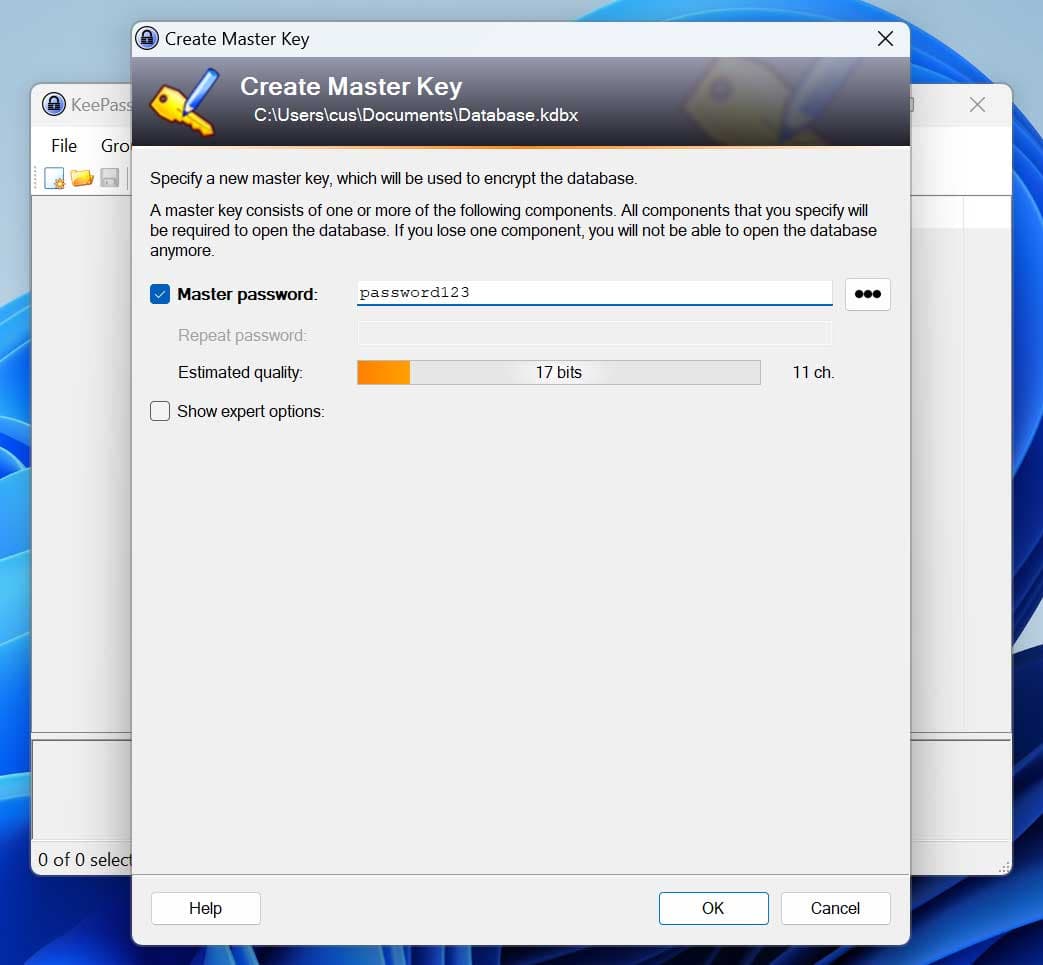Click the disabled Repeat password field

pos(594,333)
